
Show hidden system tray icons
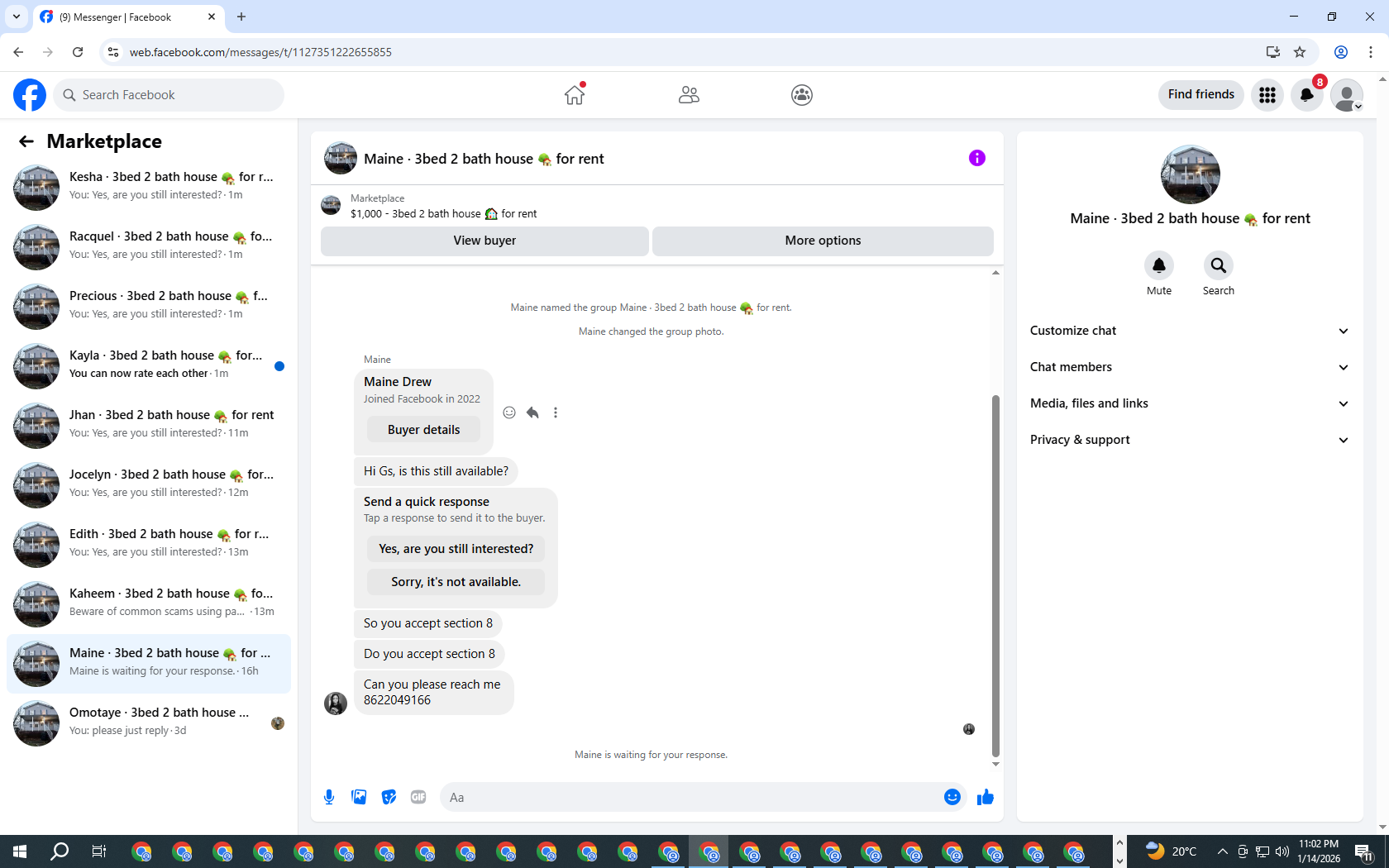1222,851
